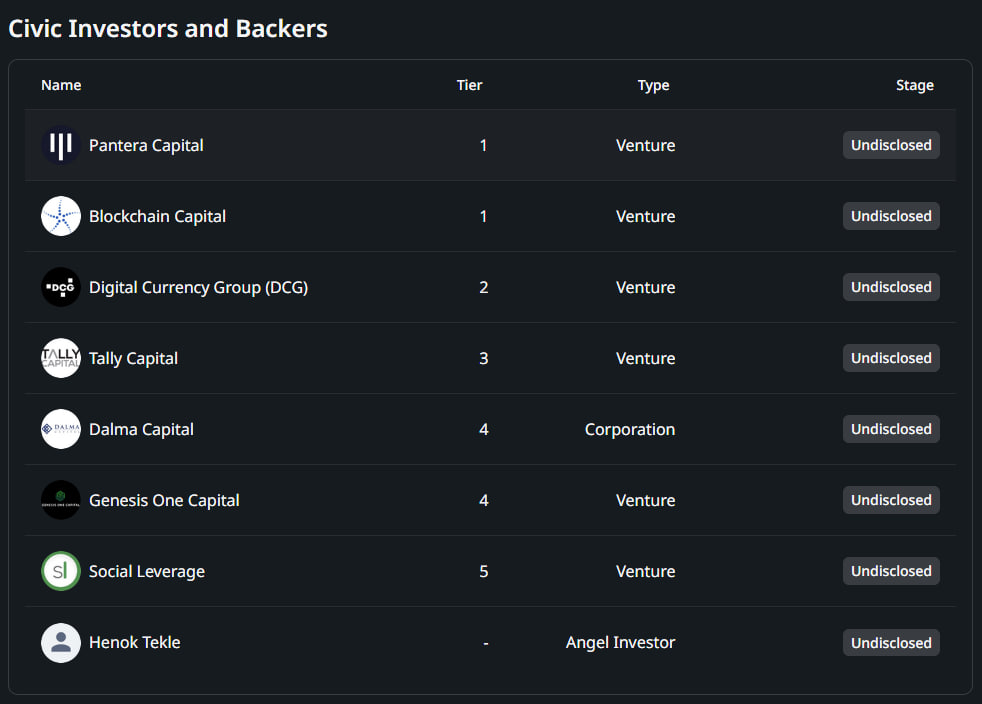Click the Name column header
Viewport: 982px width, 704px height.
point(61,85)
